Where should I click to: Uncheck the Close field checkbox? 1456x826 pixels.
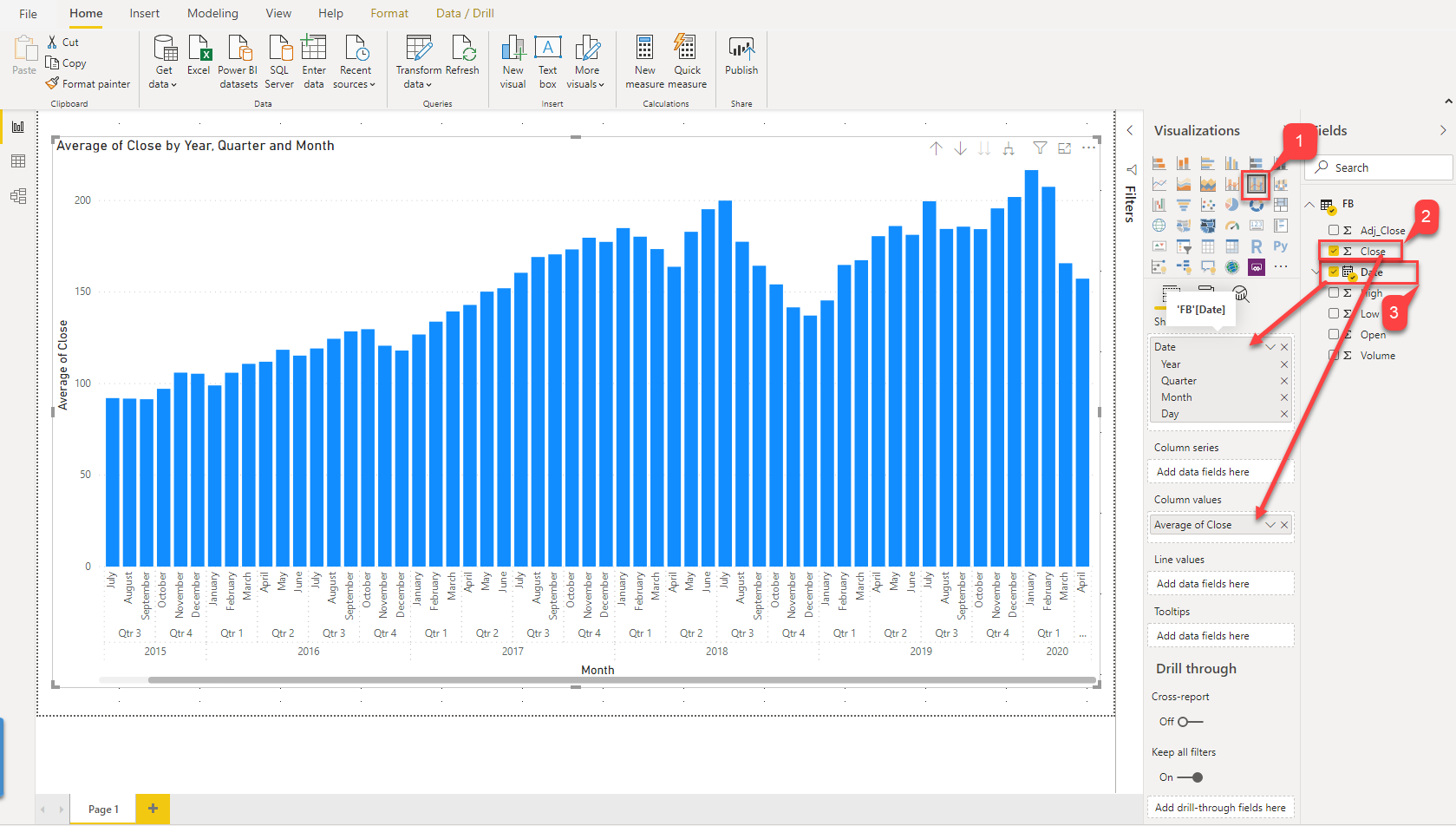point(1334,251)
